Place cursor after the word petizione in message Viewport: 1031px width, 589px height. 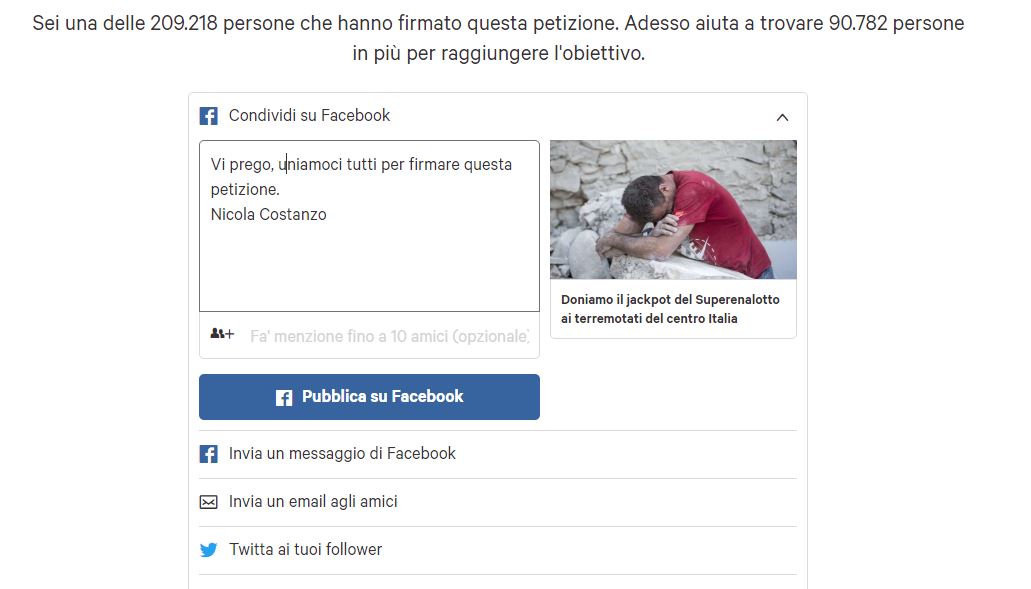(281, 189)
